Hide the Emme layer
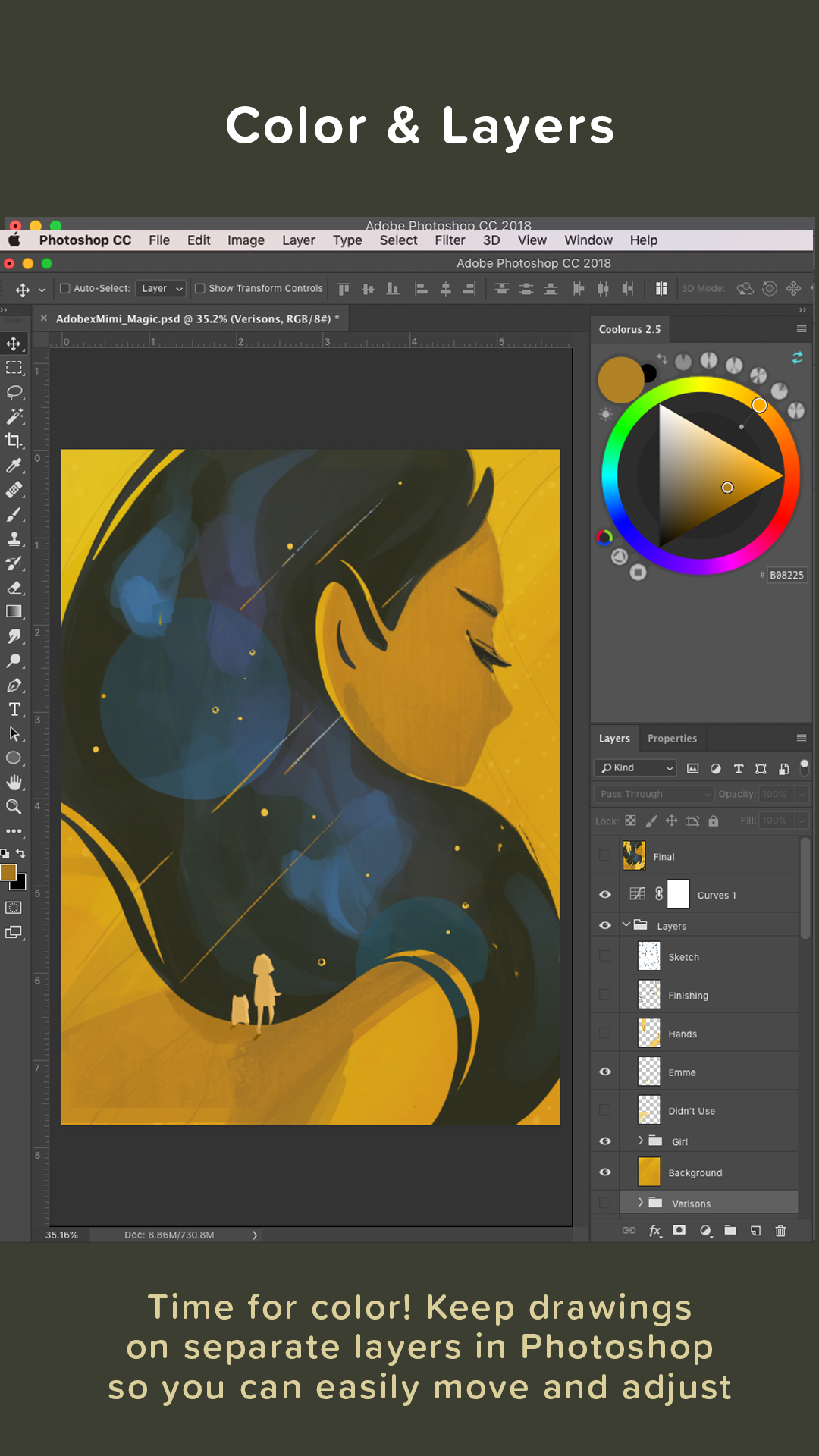The width and height of the screenshot is (819, 1456). click(x=604, y=1072)
